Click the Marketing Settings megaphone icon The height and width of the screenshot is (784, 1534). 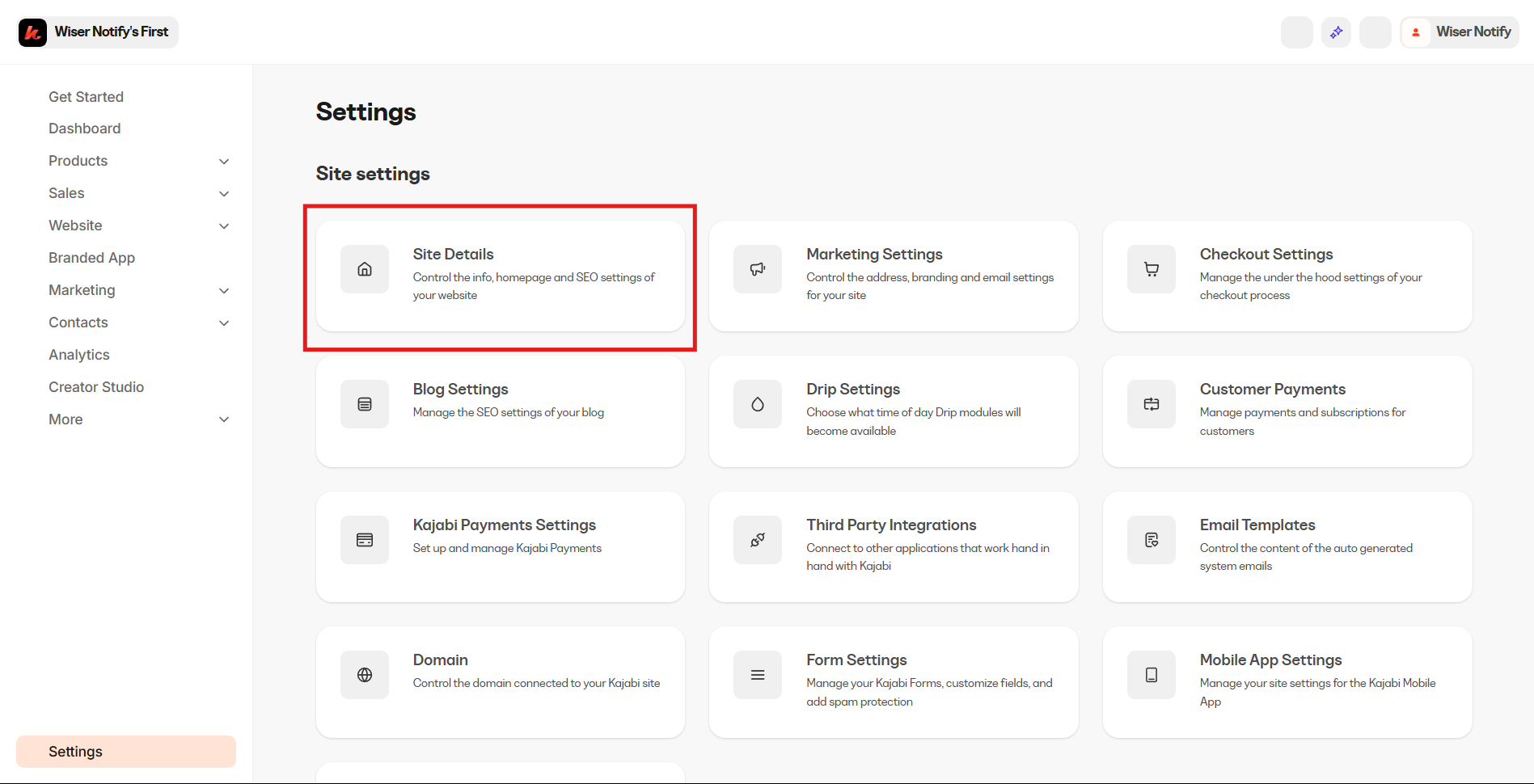758,269
